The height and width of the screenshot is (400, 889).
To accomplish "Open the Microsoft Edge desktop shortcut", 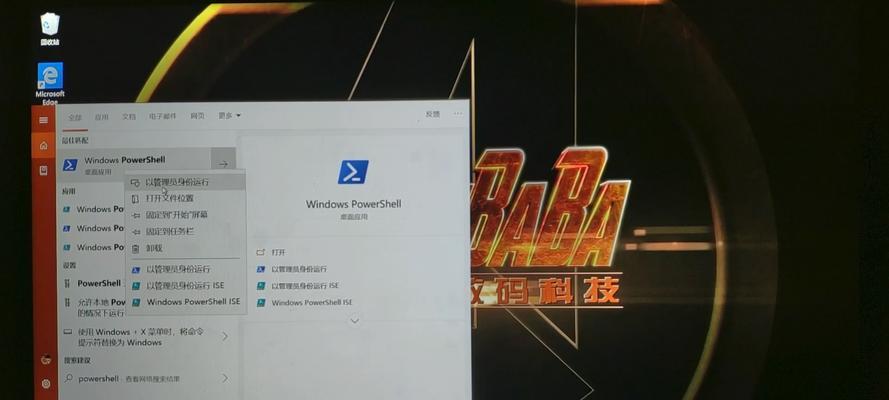I will (x=50, y=83).
